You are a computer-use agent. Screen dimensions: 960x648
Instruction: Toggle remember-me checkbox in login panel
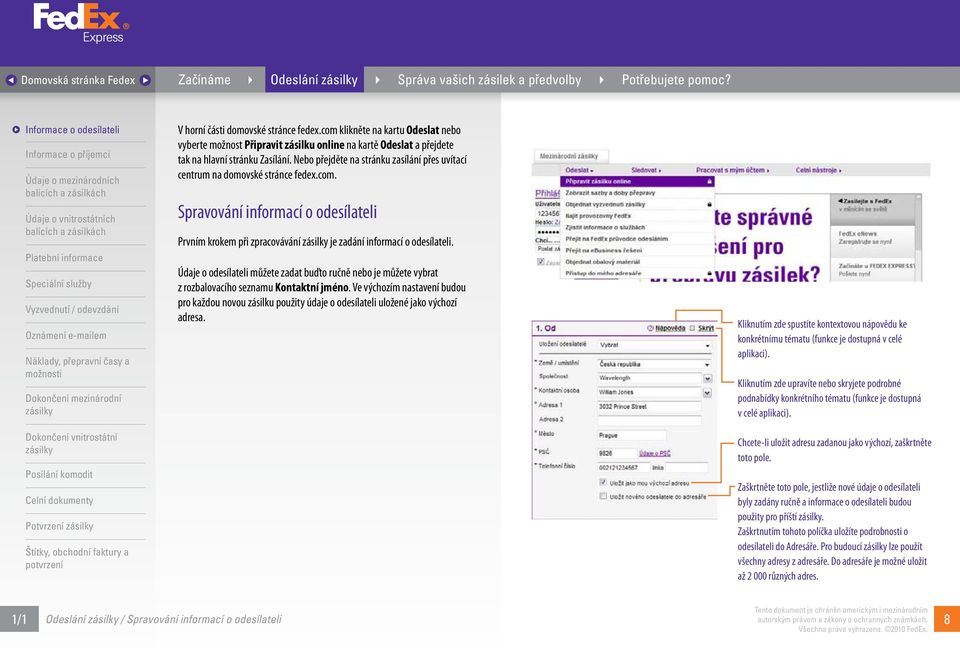(541, 262)
